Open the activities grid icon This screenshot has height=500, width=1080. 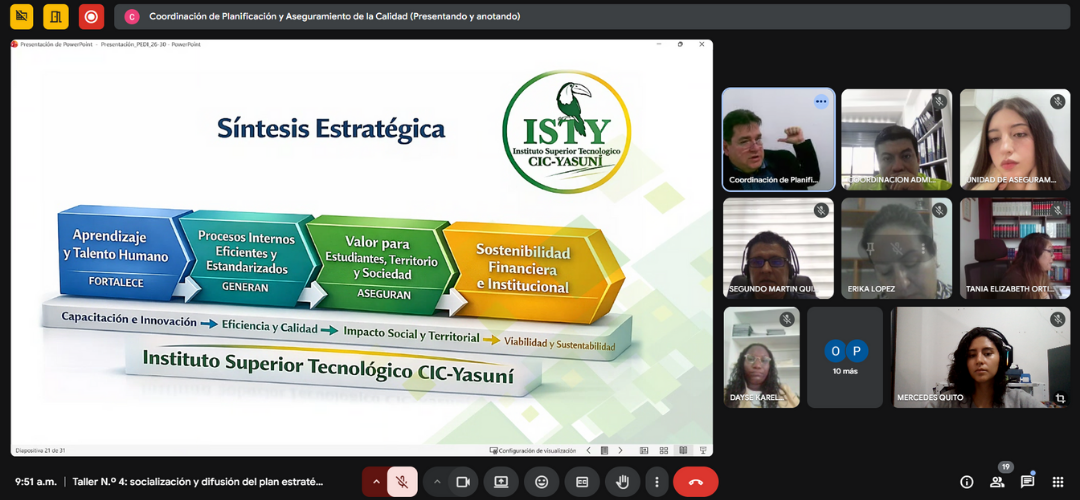(x=1057, y=482)
